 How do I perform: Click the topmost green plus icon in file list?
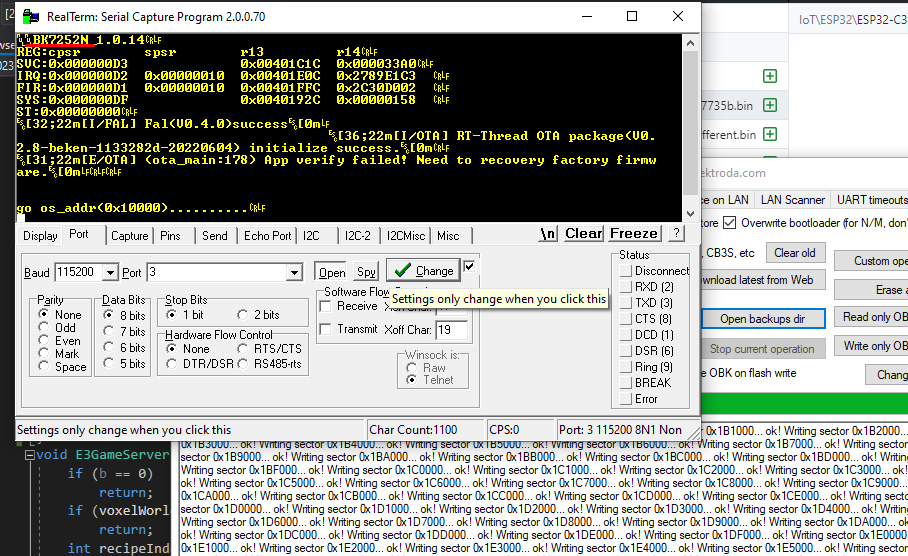tap(770, 76)
